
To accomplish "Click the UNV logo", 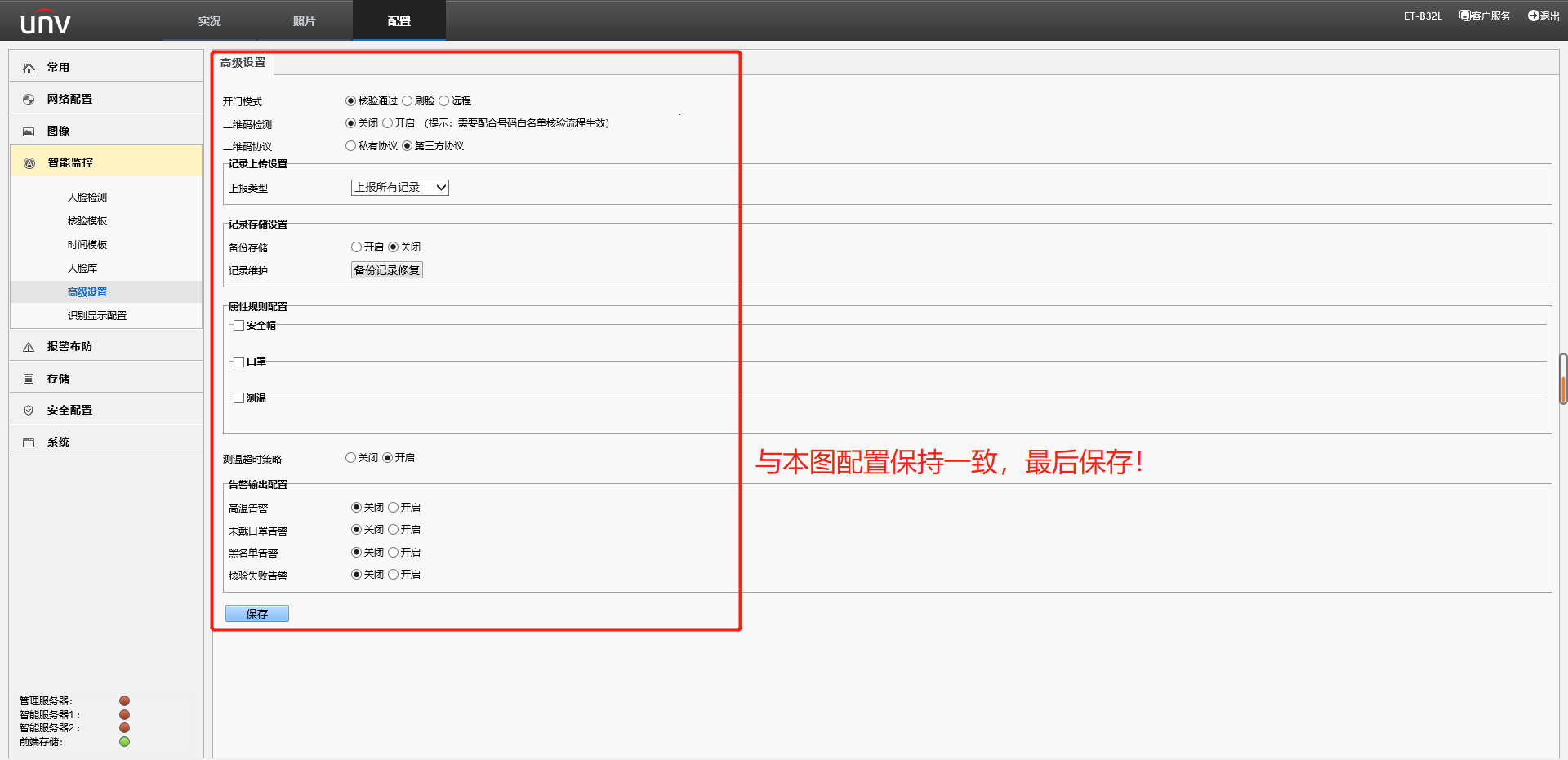I will [x=45, y=22].
